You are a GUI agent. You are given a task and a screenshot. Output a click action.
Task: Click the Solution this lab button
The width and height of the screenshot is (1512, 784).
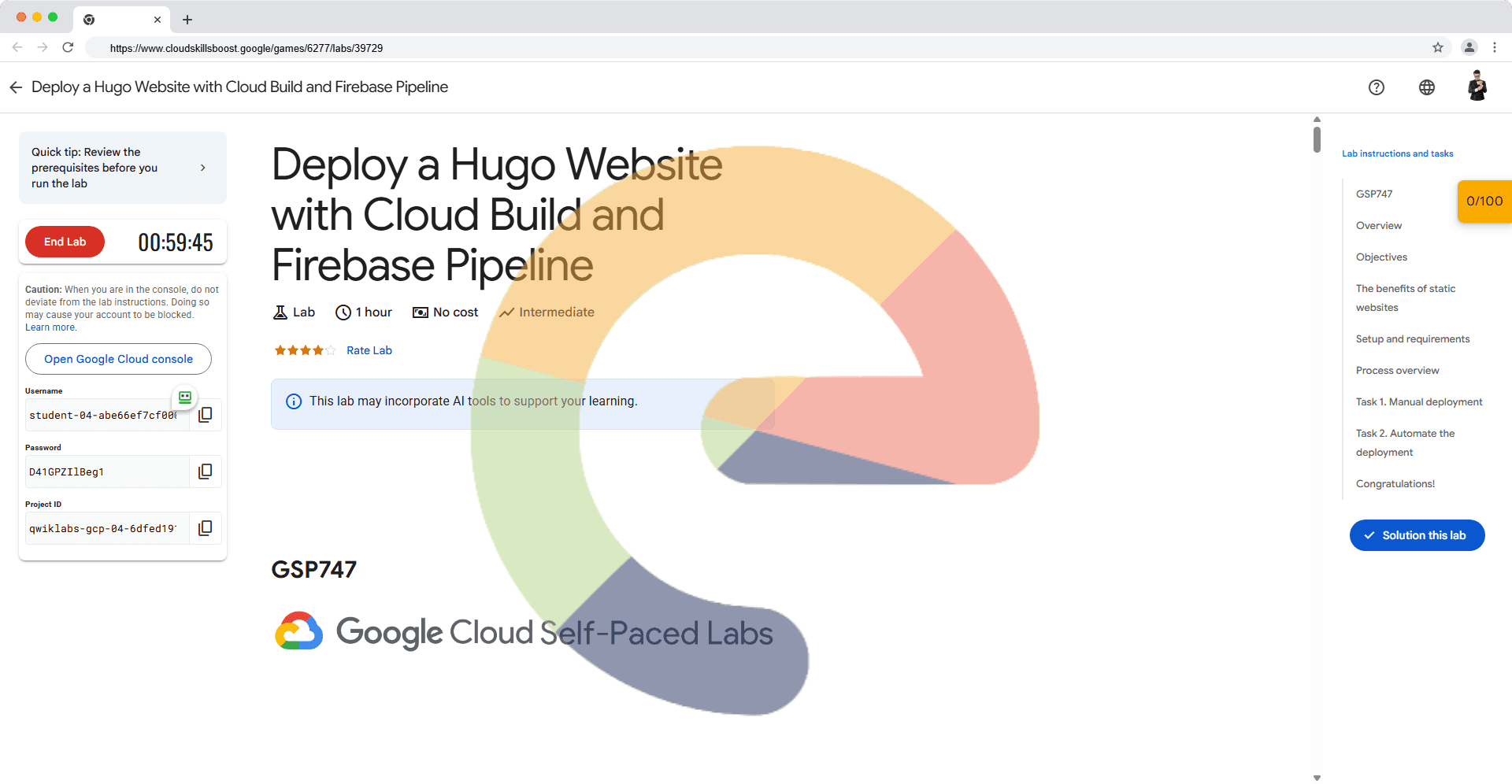[x=1417, y=535]
